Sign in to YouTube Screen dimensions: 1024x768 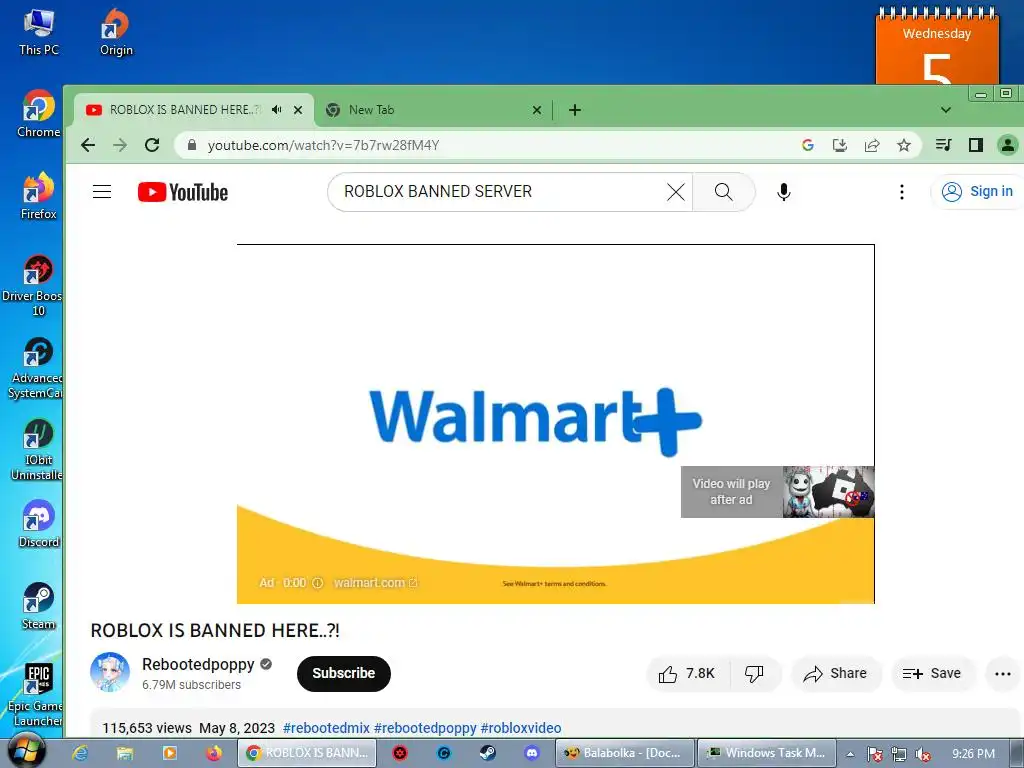977,191
